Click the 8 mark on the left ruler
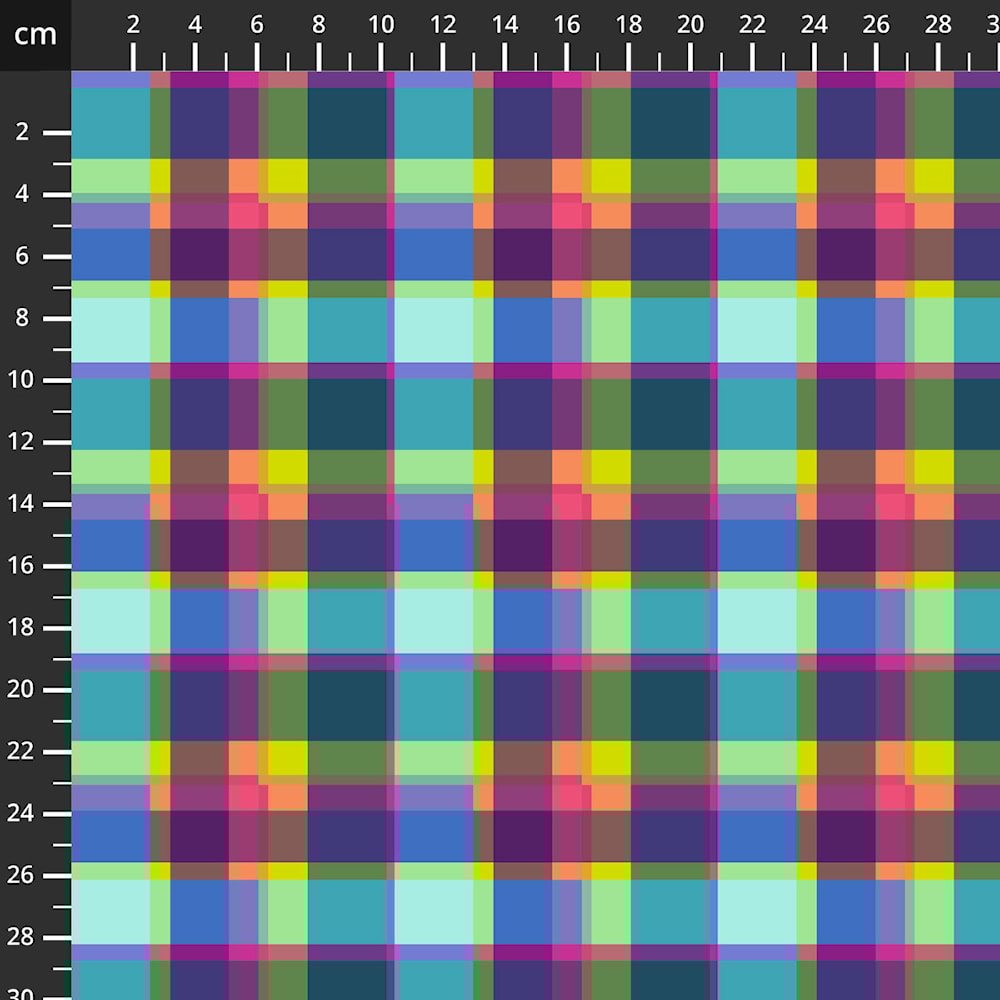1000x1000 pixels. (24, 318)
